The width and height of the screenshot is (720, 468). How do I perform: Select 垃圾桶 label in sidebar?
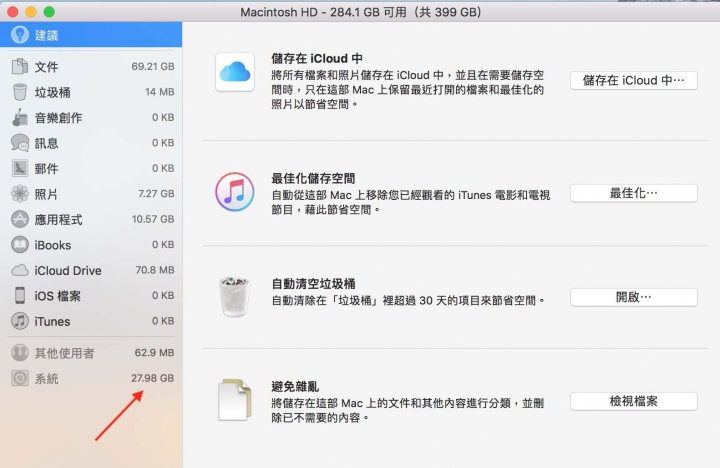(53, 92)
